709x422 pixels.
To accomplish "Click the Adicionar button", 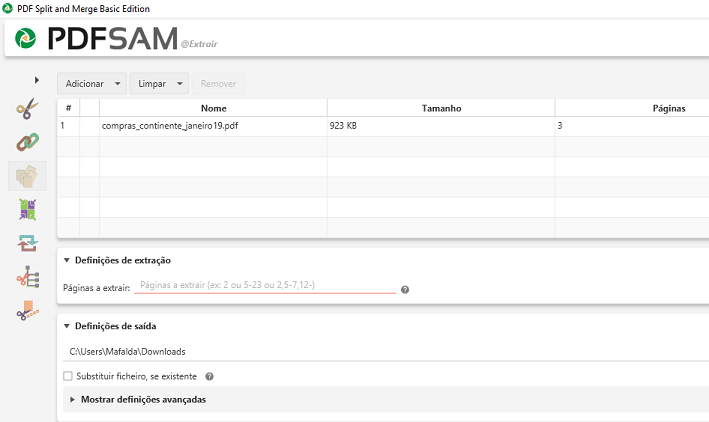I will (85, 84).
